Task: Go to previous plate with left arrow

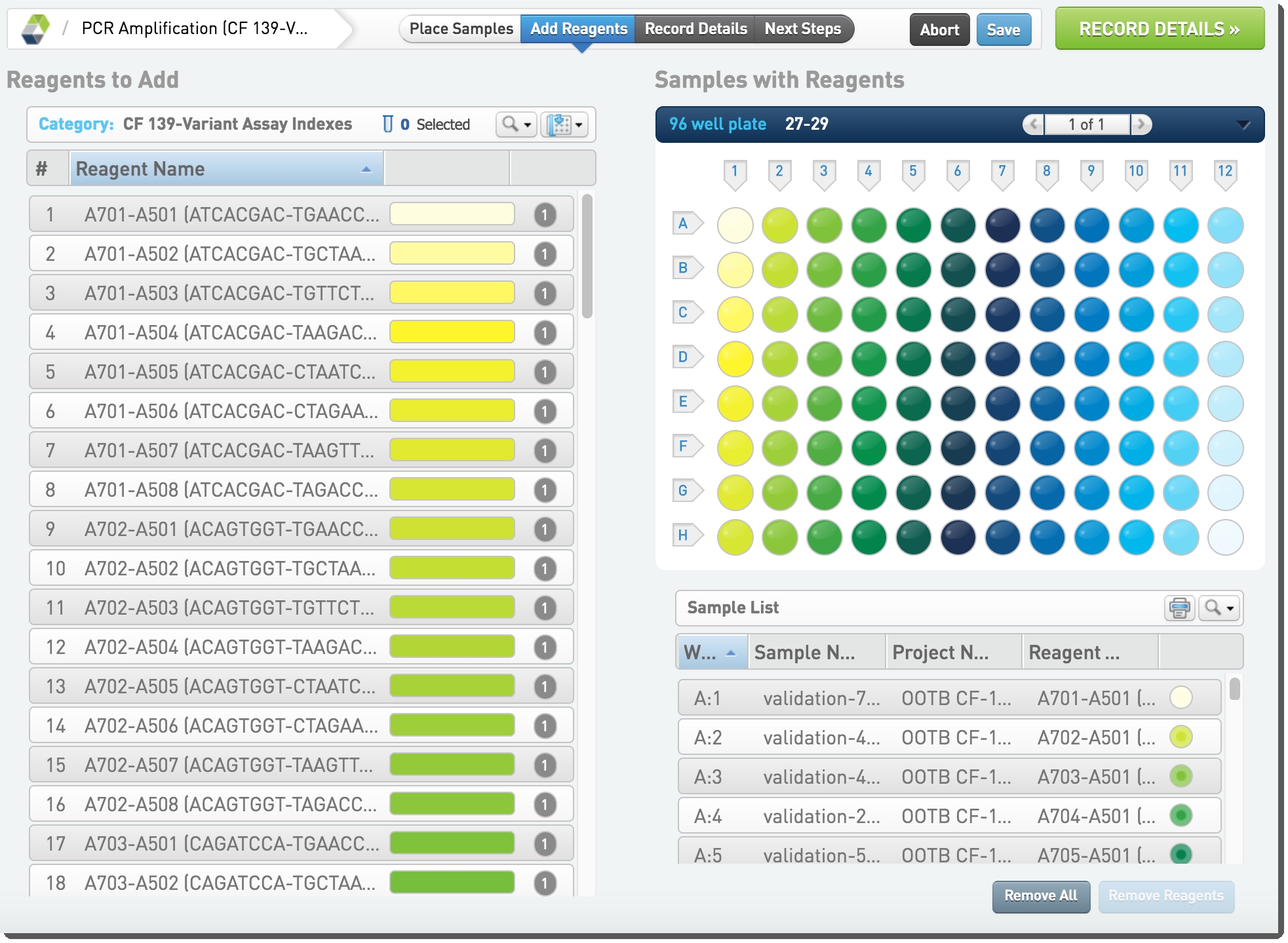Action: point(1034,124)
